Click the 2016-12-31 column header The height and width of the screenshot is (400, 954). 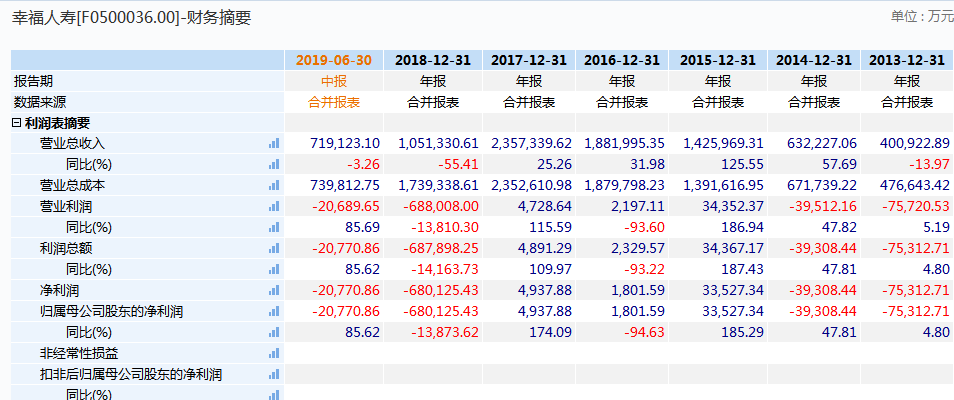[621, 60]
